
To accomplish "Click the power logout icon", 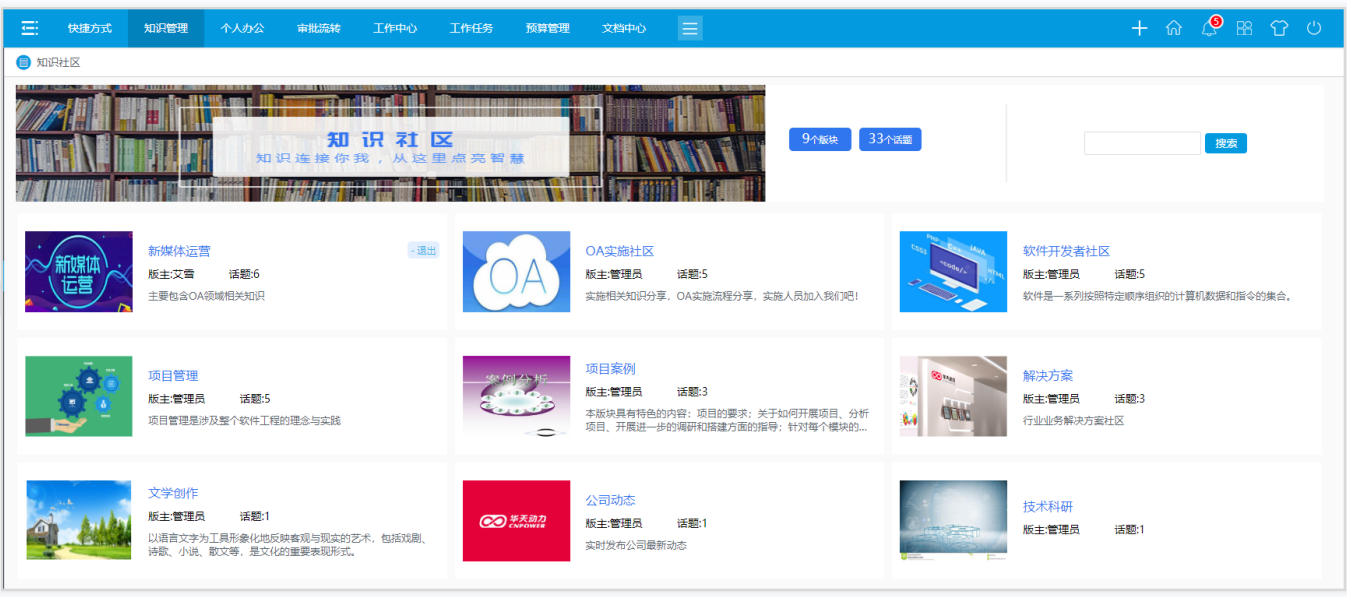I will tap(1314, 28).
